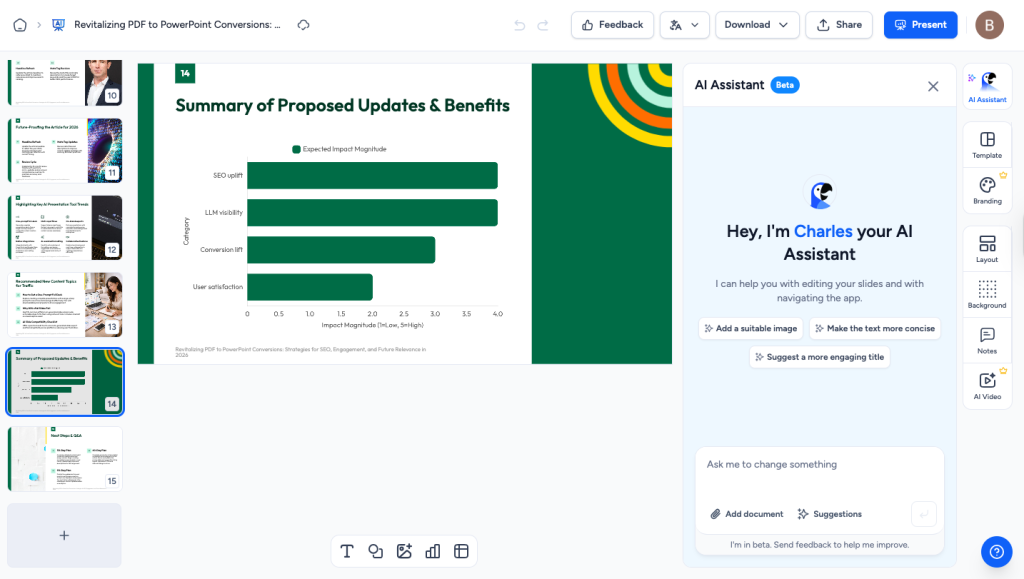Open the Download dropdown
The height and width of the screenshot is (579, 1024).
click(x=757, y=25)
